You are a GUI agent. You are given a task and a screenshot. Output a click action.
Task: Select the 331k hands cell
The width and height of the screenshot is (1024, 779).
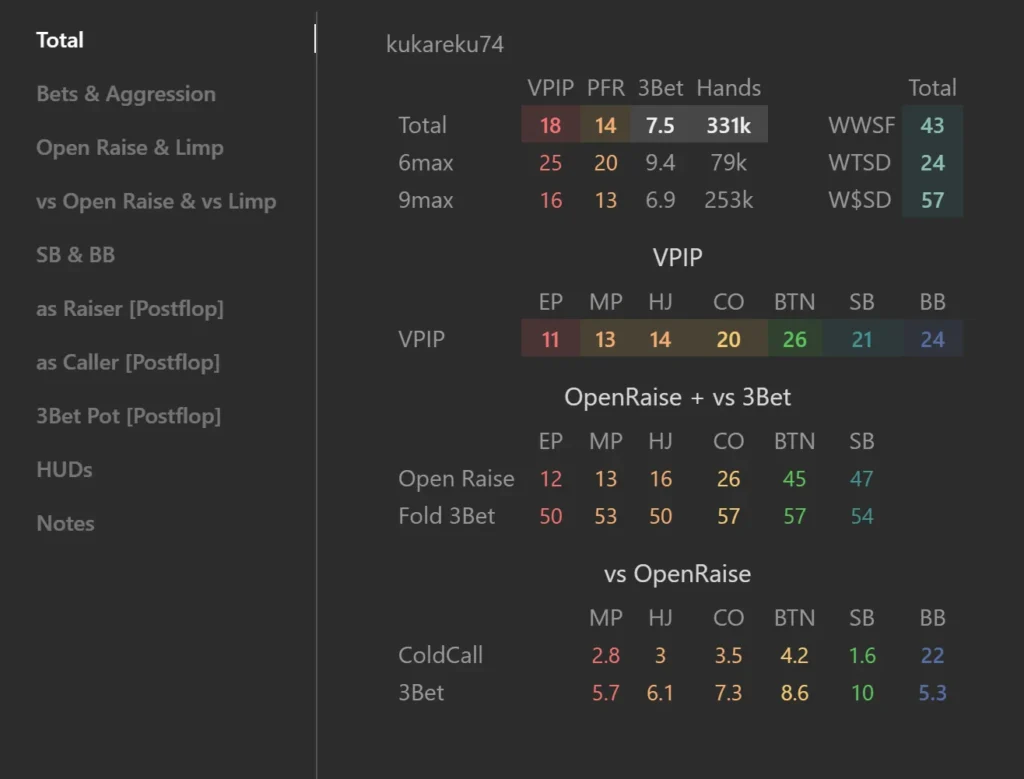click(x=728, y=124)
